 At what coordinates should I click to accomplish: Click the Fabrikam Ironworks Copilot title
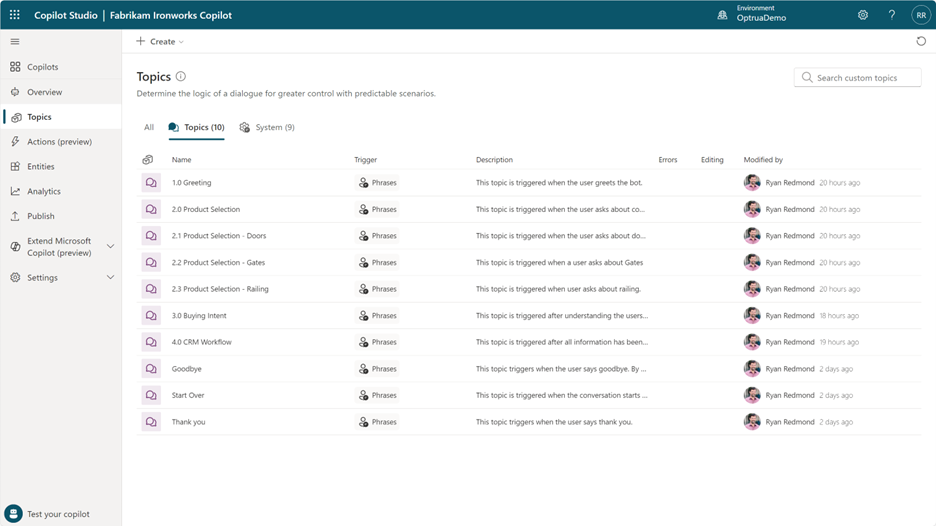pyautogui.click(x=171, y=15)
